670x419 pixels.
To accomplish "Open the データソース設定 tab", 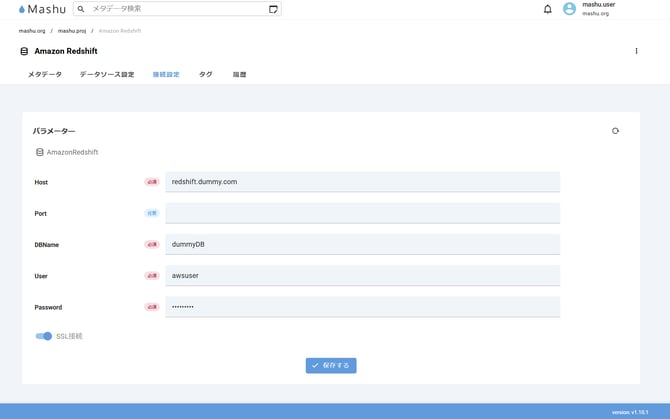I will 107,75.
